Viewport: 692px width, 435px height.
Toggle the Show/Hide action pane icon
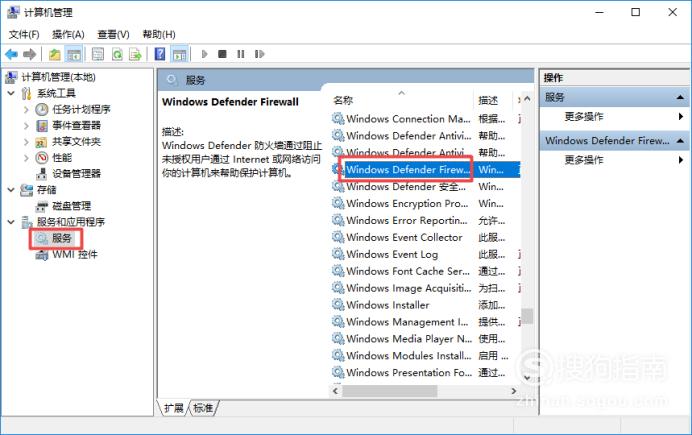pyautogui.click(x=179, y=54)
